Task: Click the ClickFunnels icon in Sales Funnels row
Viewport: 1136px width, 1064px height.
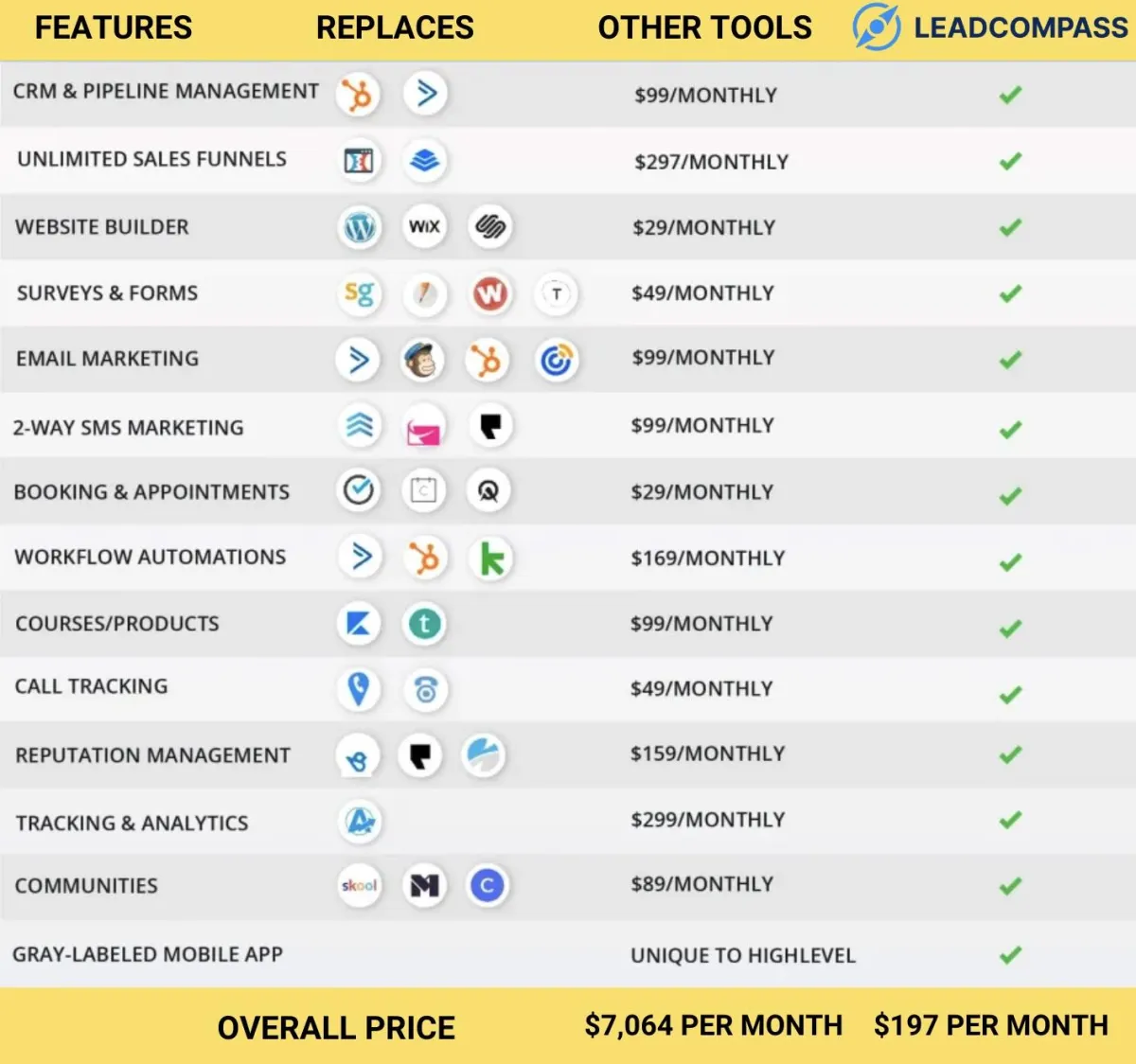Action: (358, 161)
